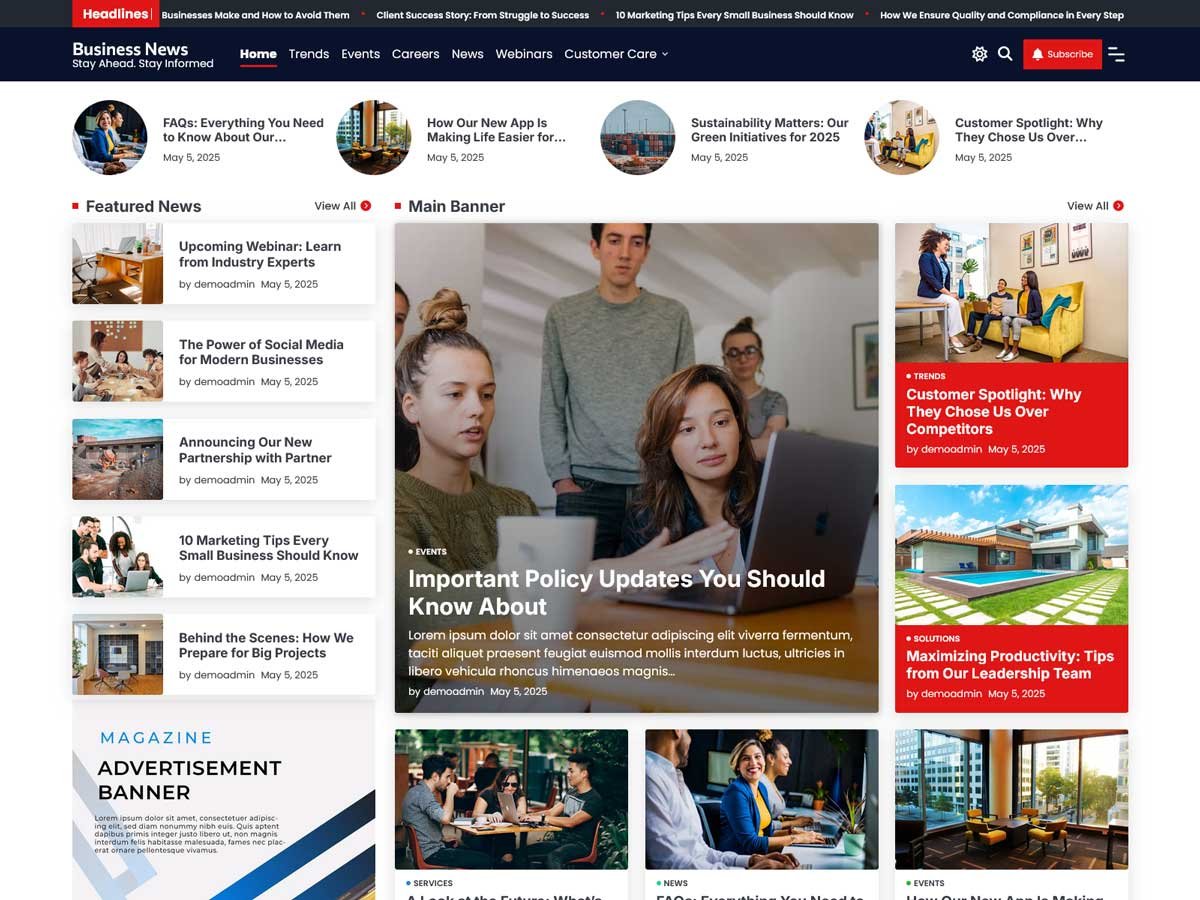Open the off-canvas hamburger menu icon
This screenshot has width=1200, height=900.
pos(1116,54)
